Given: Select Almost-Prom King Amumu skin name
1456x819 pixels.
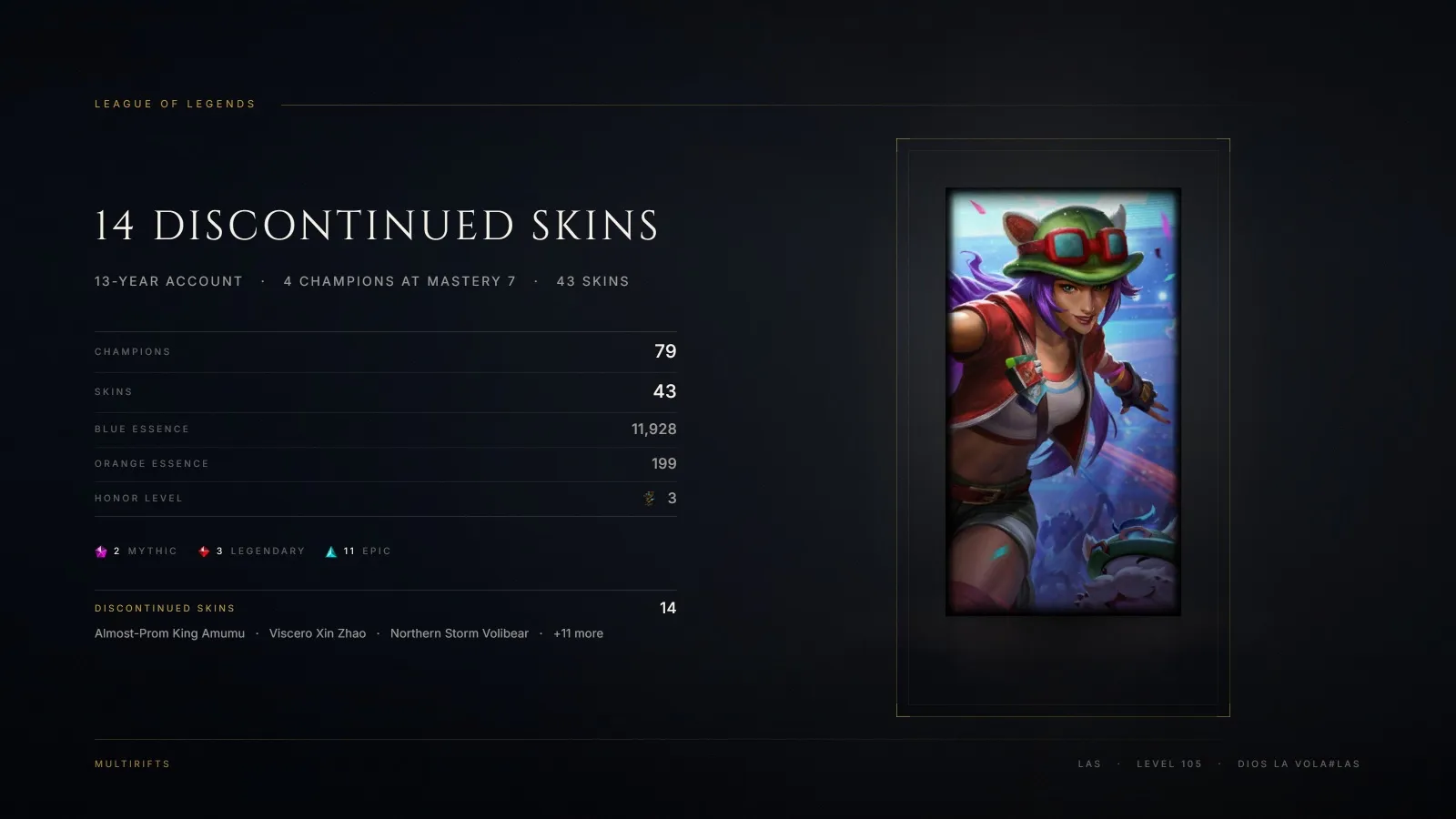Looking at the screenshot, I should coord(169,633).
